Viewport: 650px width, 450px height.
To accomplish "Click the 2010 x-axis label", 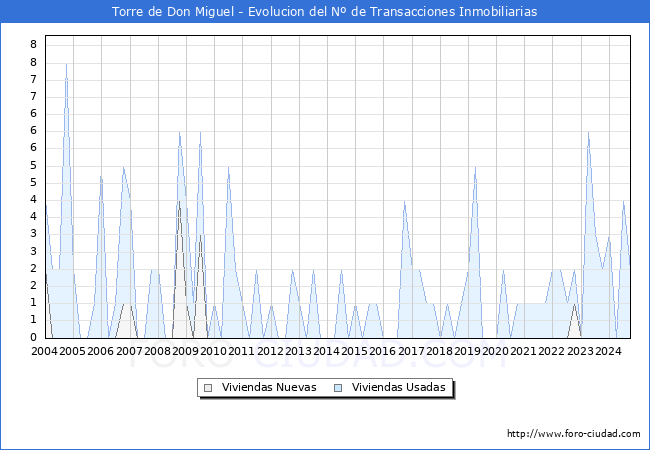I will tap(213, 351).
